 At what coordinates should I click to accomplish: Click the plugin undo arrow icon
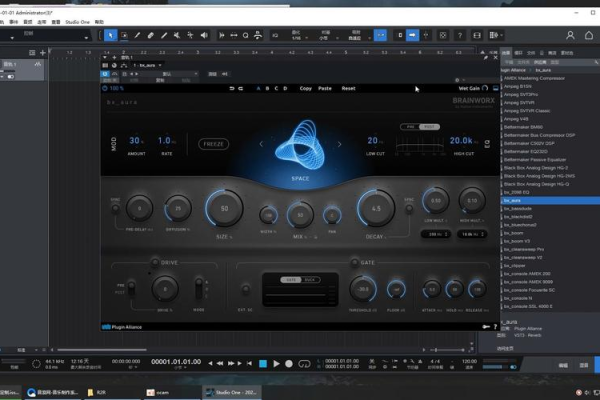tap(230, 88)
